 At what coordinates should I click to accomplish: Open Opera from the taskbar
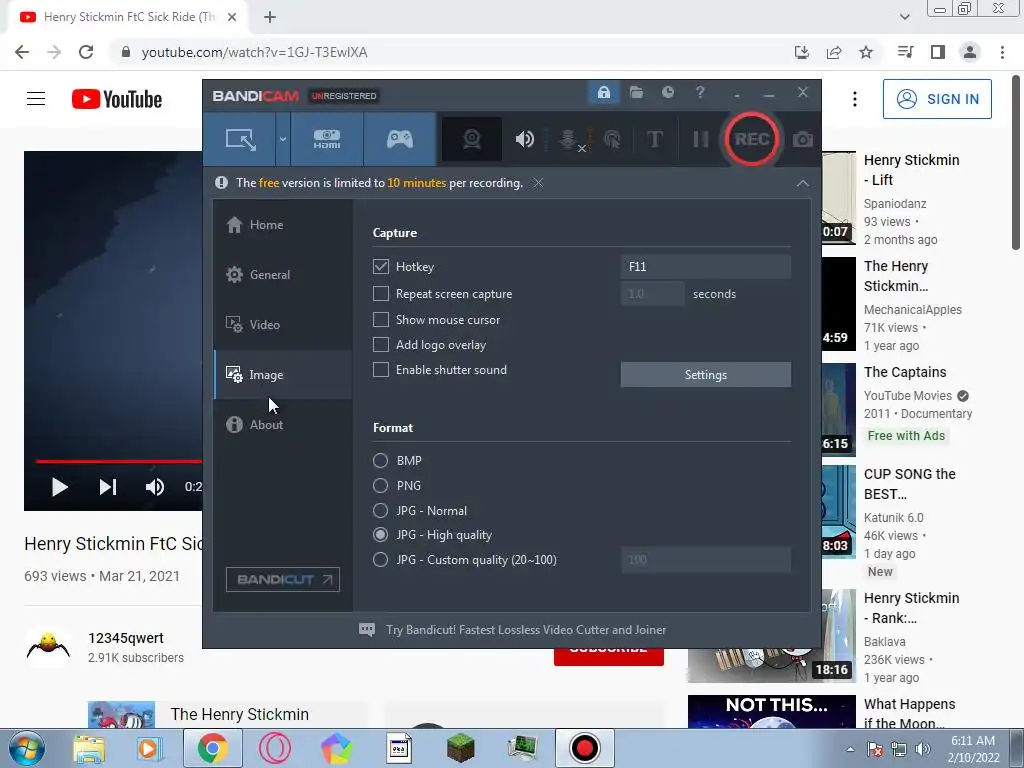pos(274,748)
